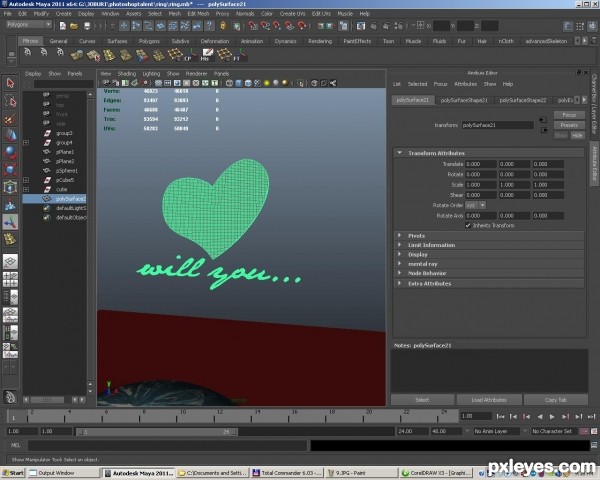The width and height of the screenshot is (600, 480).
Task: Create new scene from status line
Action: [x=63, y=26]
